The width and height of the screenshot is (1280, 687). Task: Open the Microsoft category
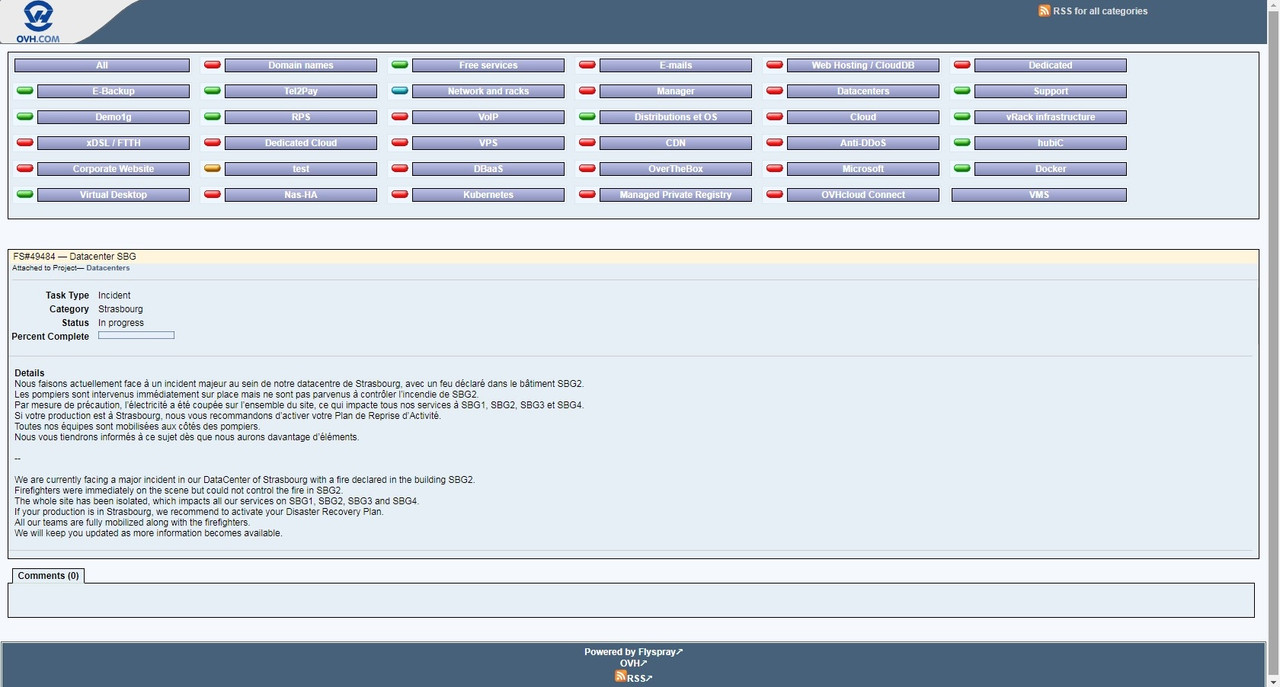pos(863,169)
